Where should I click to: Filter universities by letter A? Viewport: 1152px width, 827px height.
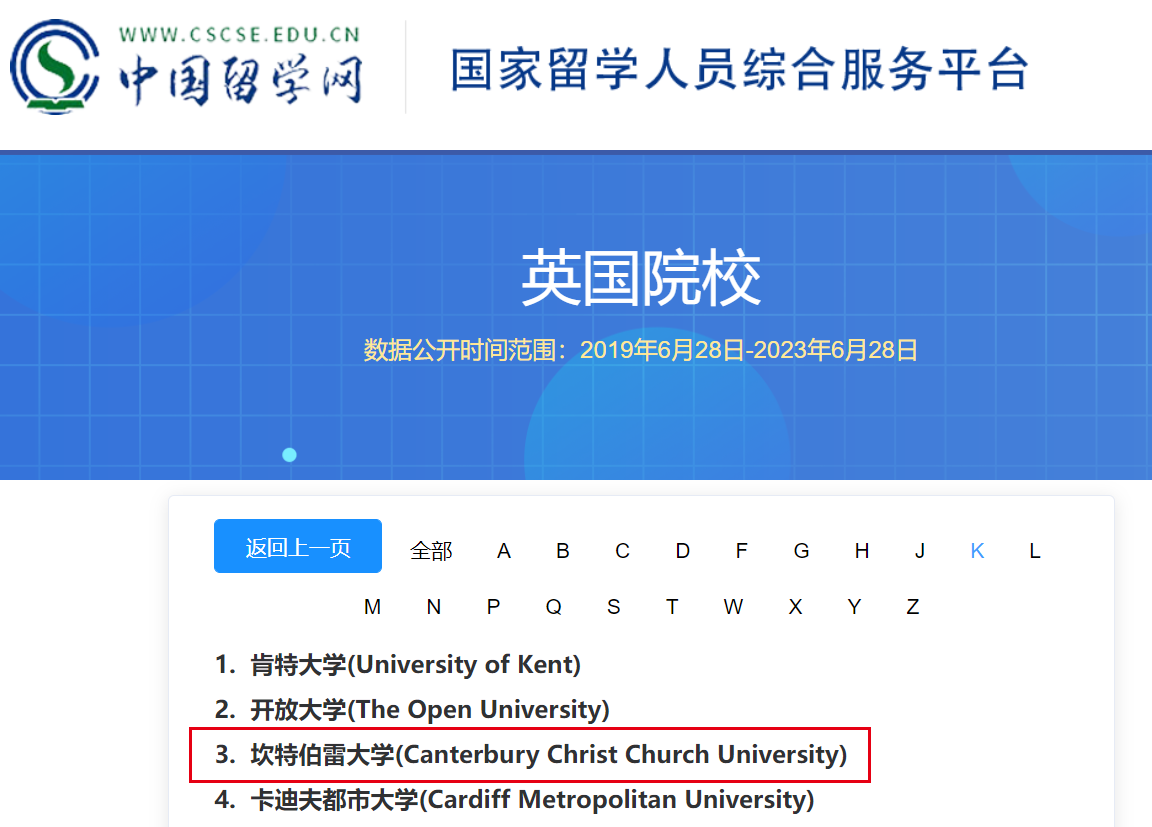click(x=503, y=551)
